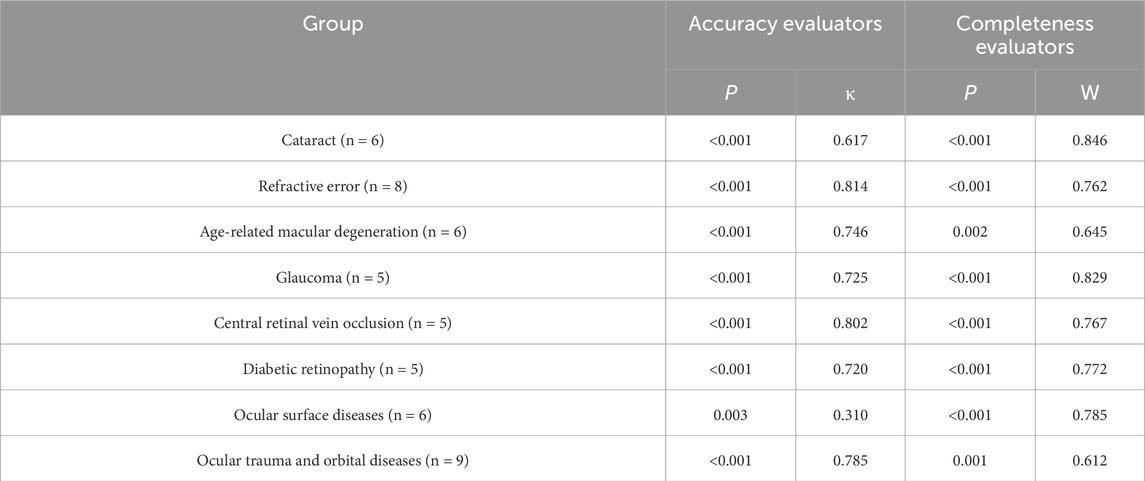This screenshot has width=1145, height=481.
Task: Select the 0.612 W value cell
Action: [x=1087, y=460]
